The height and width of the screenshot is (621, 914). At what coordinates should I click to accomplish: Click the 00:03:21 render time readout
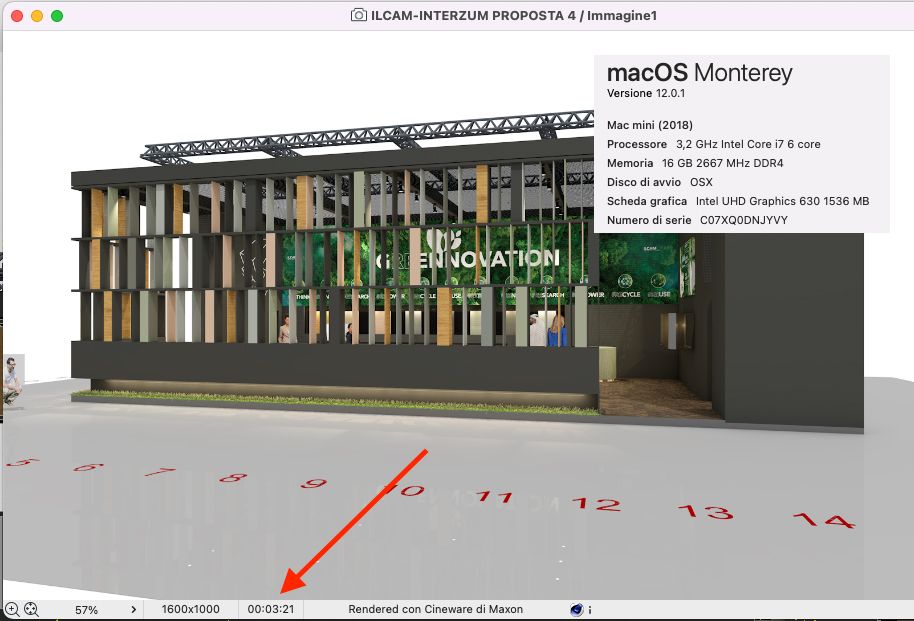pos(270,609)
